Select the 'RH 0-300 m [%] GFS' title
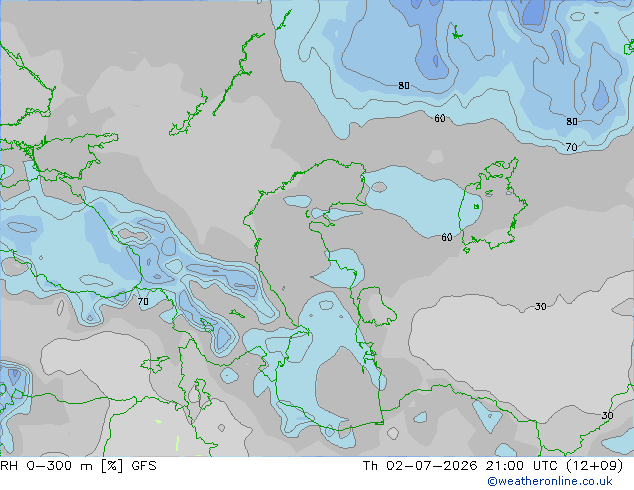634x490 pixels. click(78, 466)
